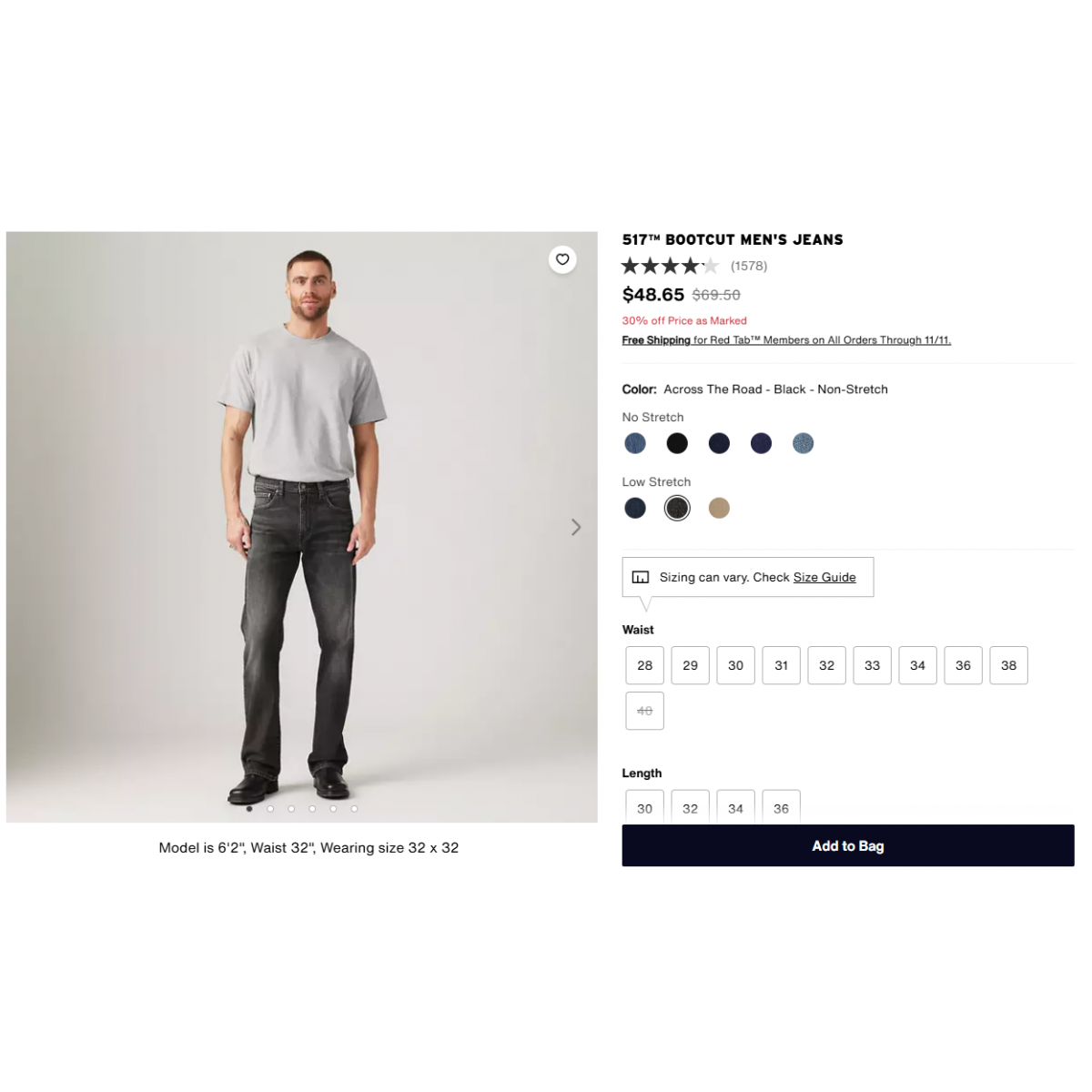
Task: Jump to second image carousel dot
Action: [270, 808]
